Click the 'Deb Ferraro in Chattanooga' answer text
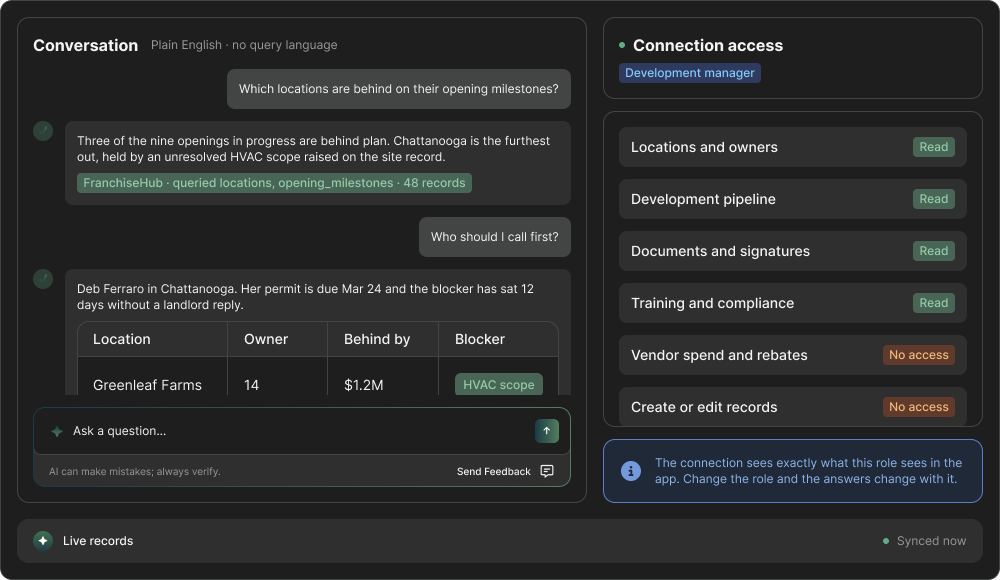The height and width of the screenshot is (580, 1000). pos(305,297)
